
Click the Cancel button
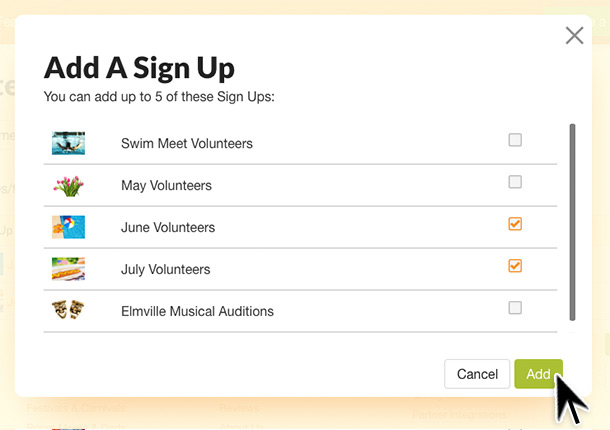(477, 374)
